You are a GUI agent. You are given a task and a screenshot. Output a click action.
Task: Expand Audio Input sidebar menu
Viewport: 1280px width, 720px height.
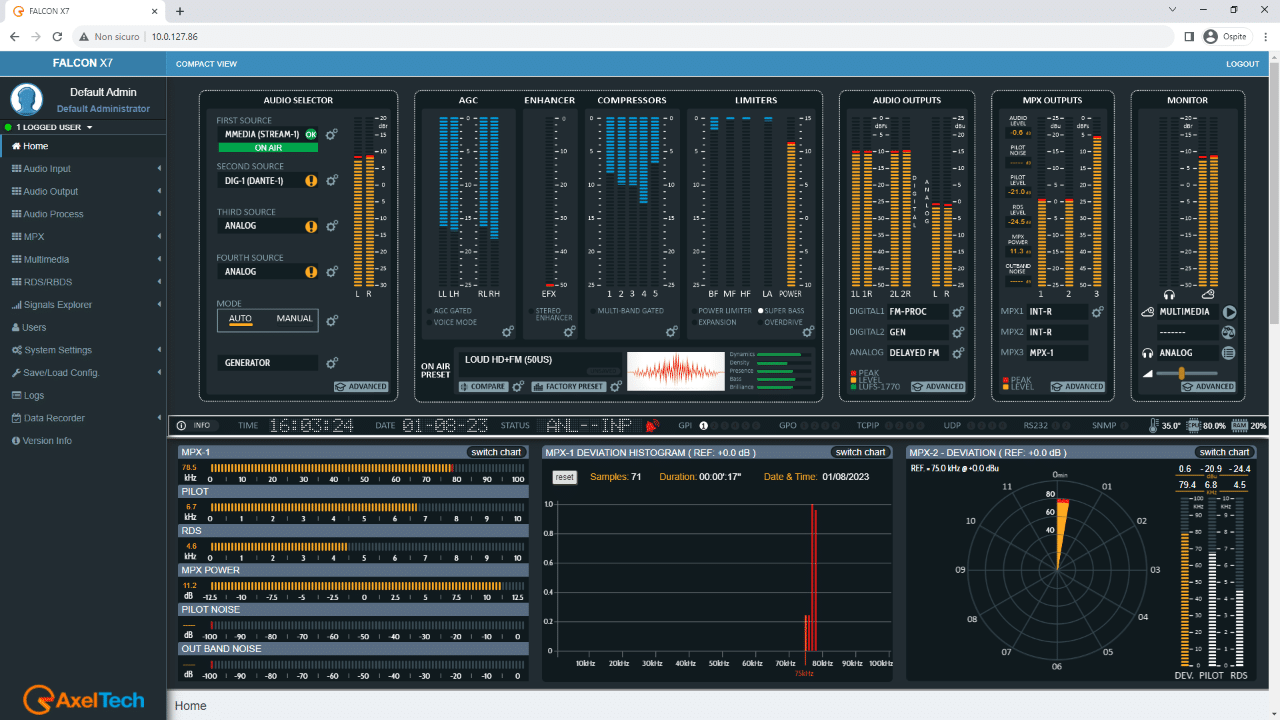83,169
